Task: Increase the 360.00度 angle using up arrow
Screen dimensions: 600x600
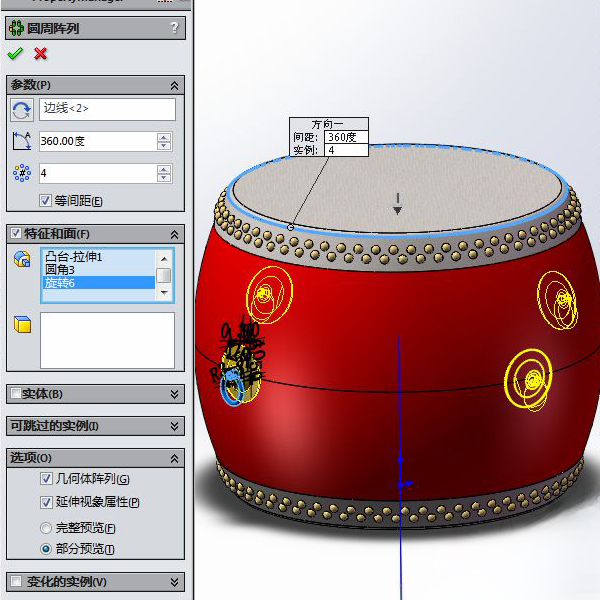Action: click(164, 137)
